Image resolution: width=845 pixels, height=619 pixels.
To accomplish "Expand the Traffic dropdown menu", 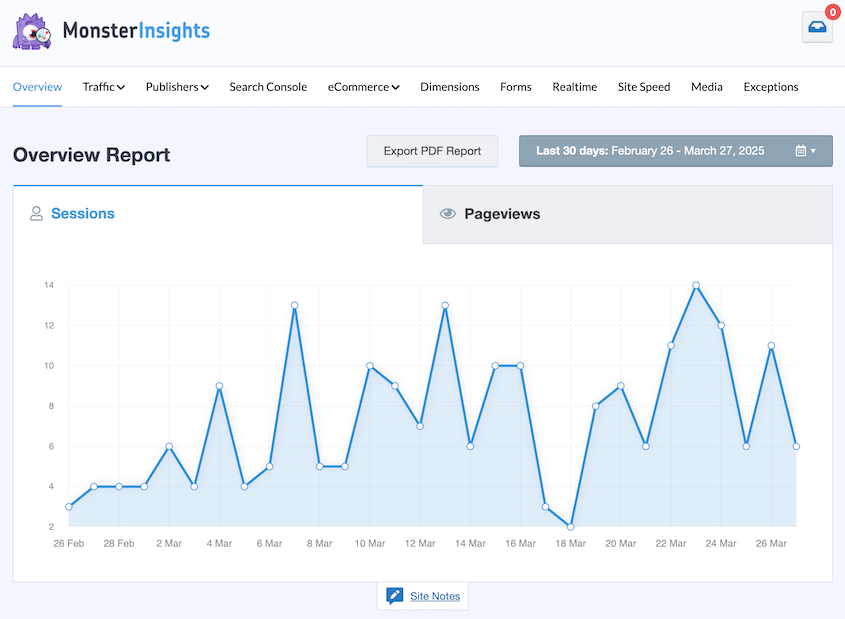I will 103,87.
